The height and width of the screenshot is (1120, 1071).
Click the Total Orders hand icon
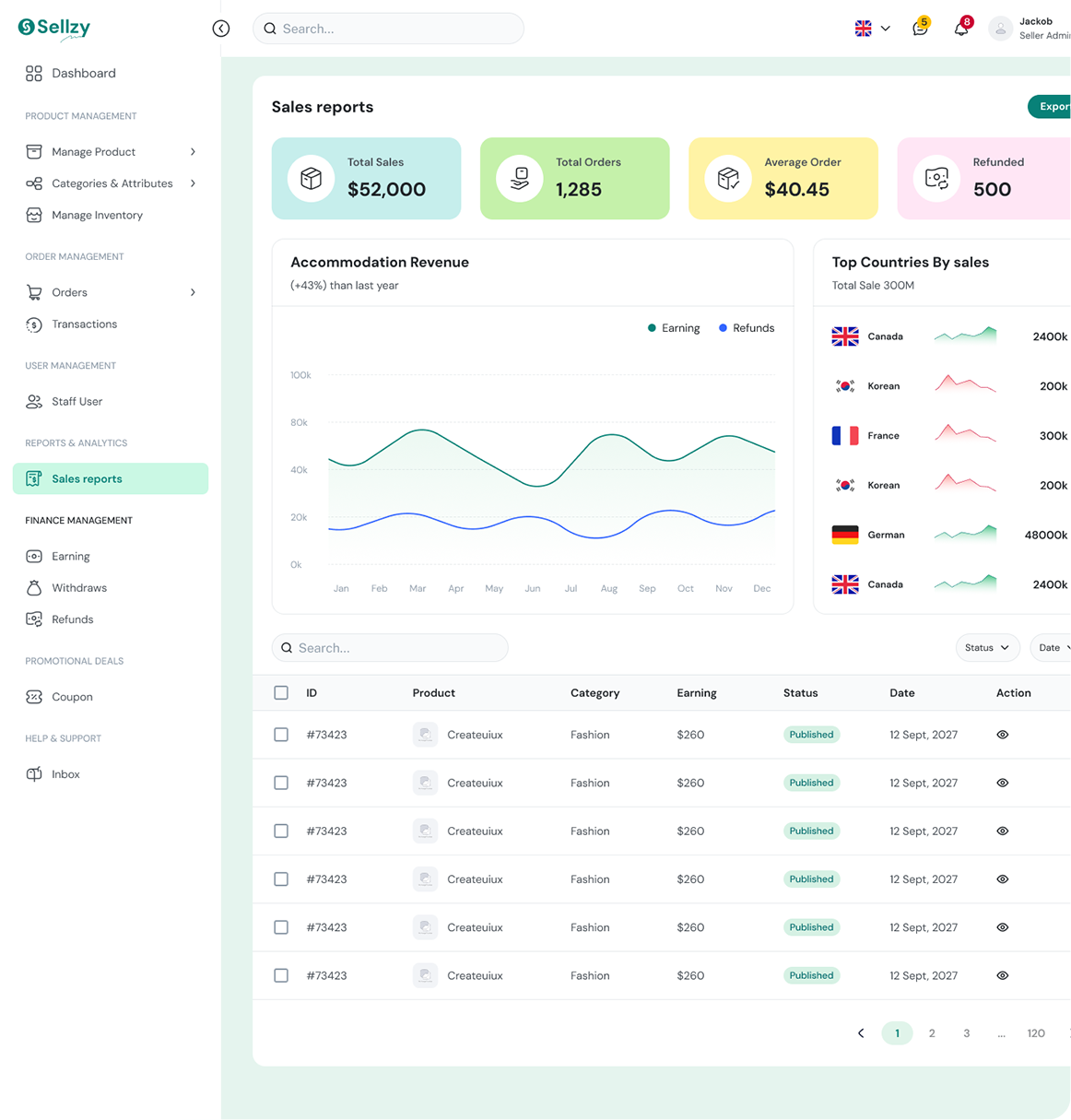tap(520, 179)
